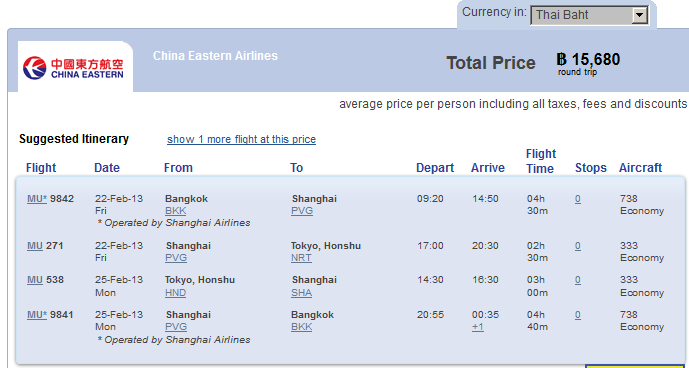Click BKK destination link for flight 9841

(301, 327)
